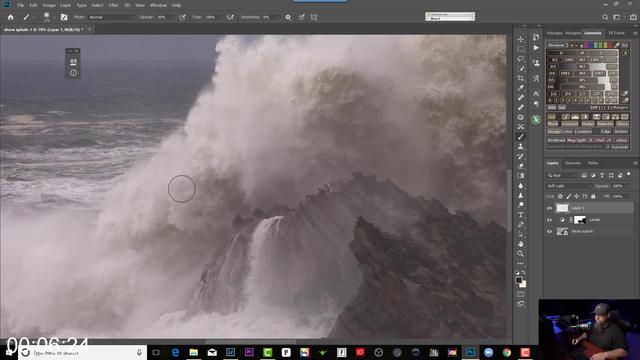The image size is (640, 360).
Task: Open Layers panel flyout menu
Action: [x=635, y=163]
